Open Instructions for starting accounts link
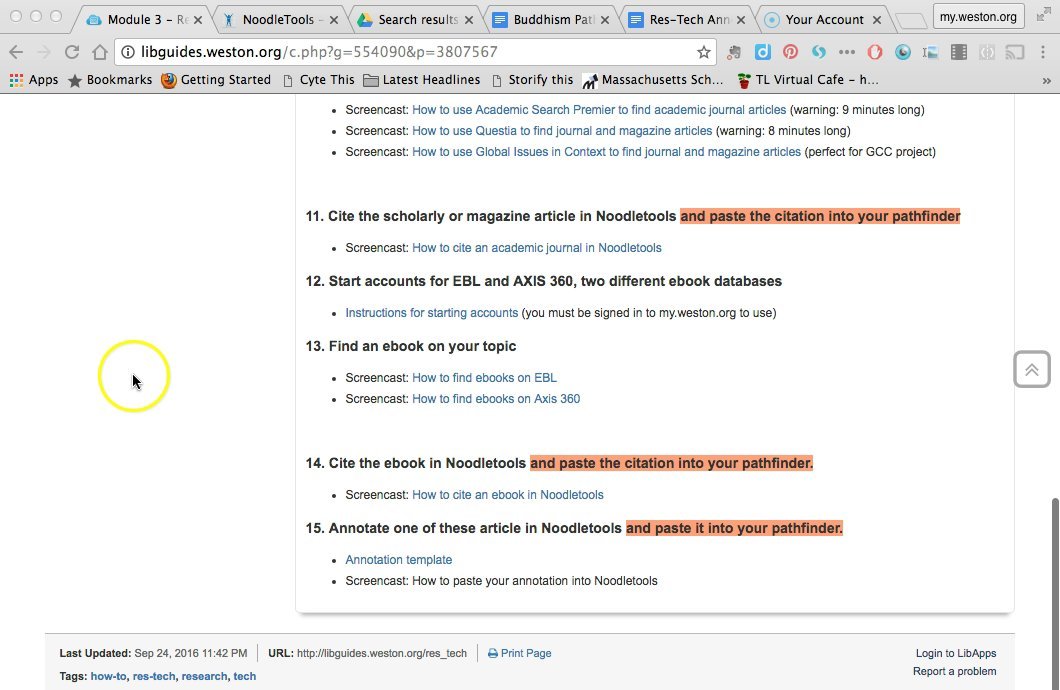Image resolution: width=1060 pixels, height=690 pixels. click(x=431, y=313)
